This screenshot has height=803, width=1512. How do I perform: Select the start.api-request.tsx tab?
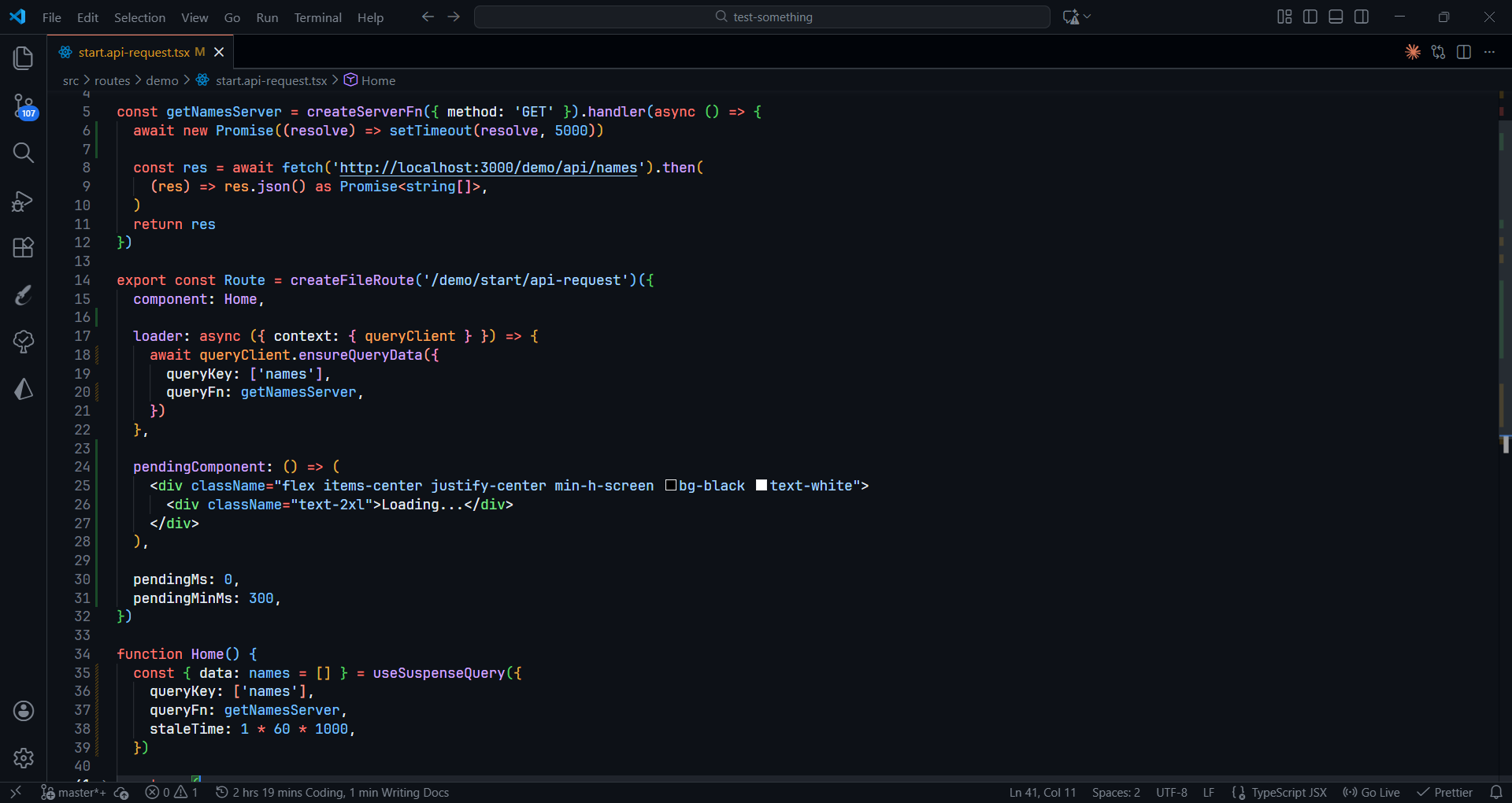pyautogui.click(x=132, y=52)
